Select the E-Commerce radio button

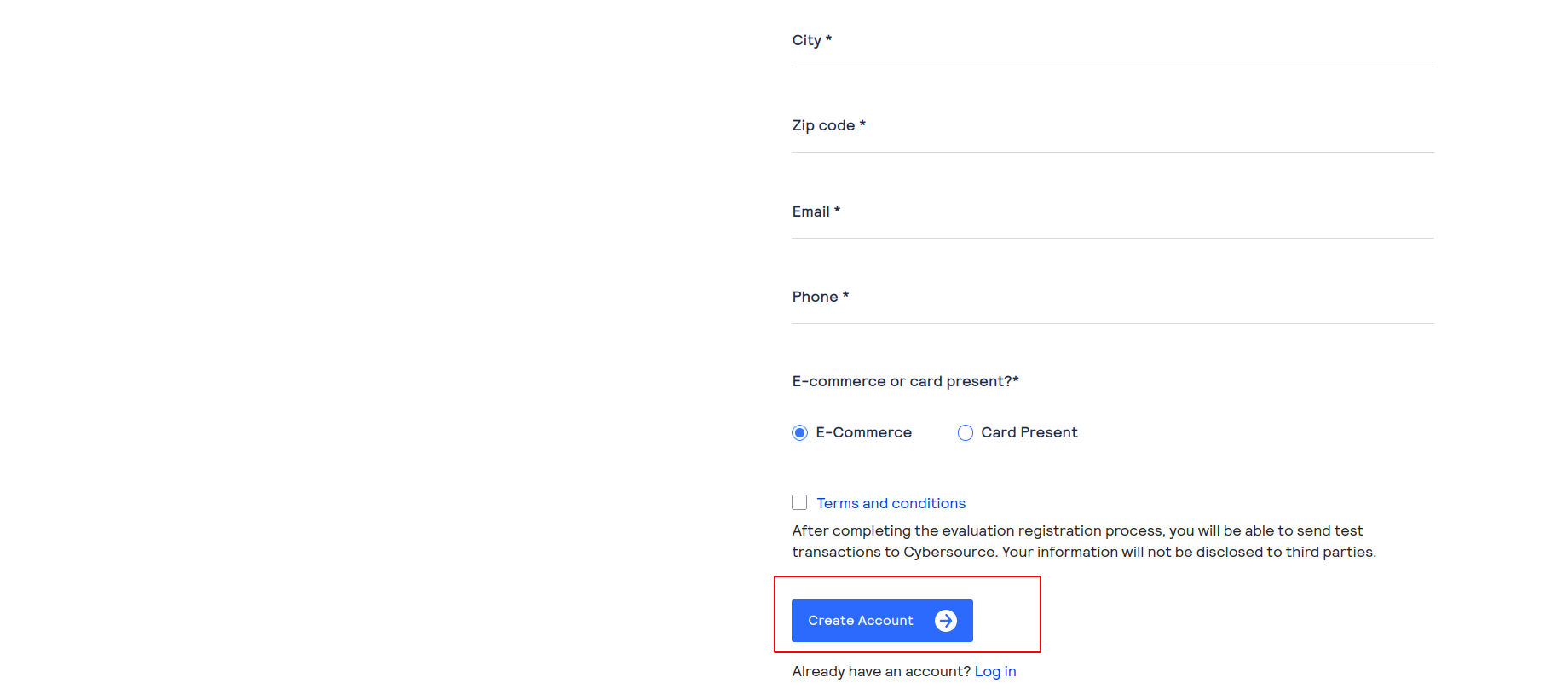[x=799, y=433]
